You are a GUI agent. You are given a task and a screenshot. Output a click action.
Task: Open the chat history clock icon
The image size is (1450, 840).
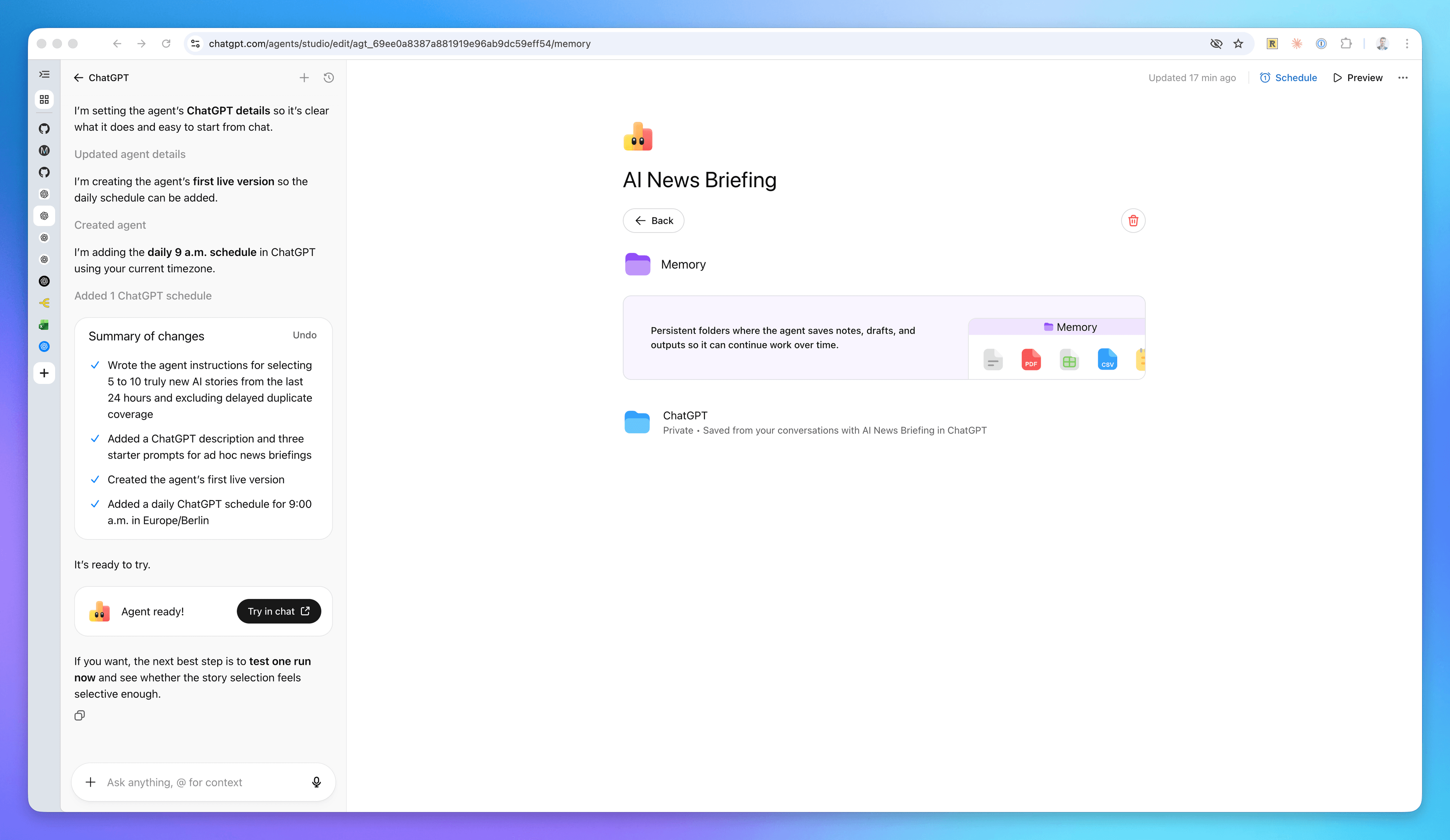pos(329,78)
